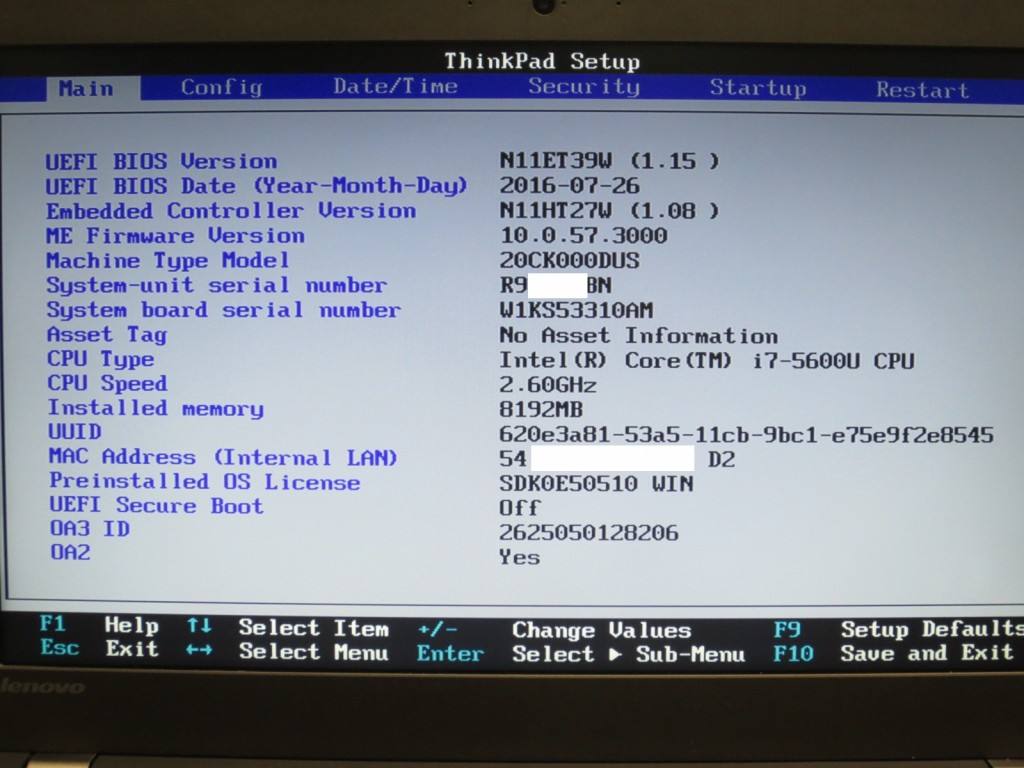
Task: Click the Esc Exit key hint
Action: coord(99,648)
